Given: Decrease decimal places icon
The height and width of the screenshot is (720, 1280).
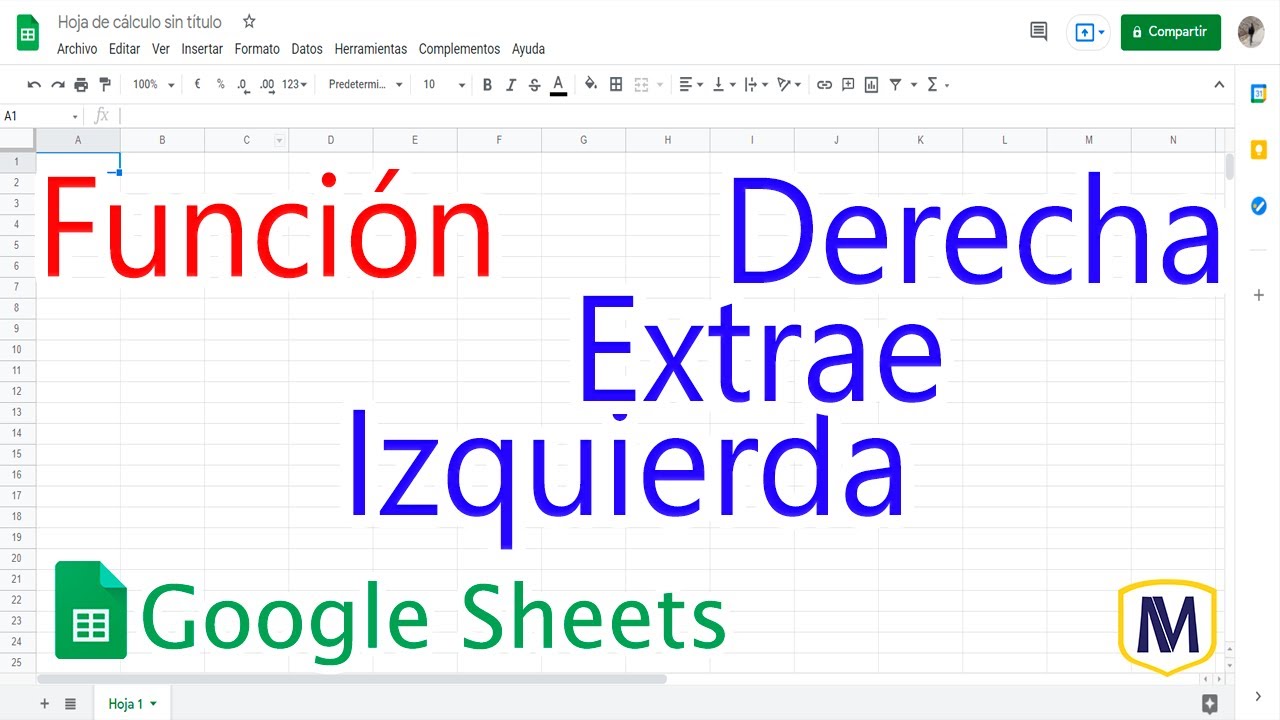Looking at the screenshot, I should pyautogui.click(x=243, y=85).
